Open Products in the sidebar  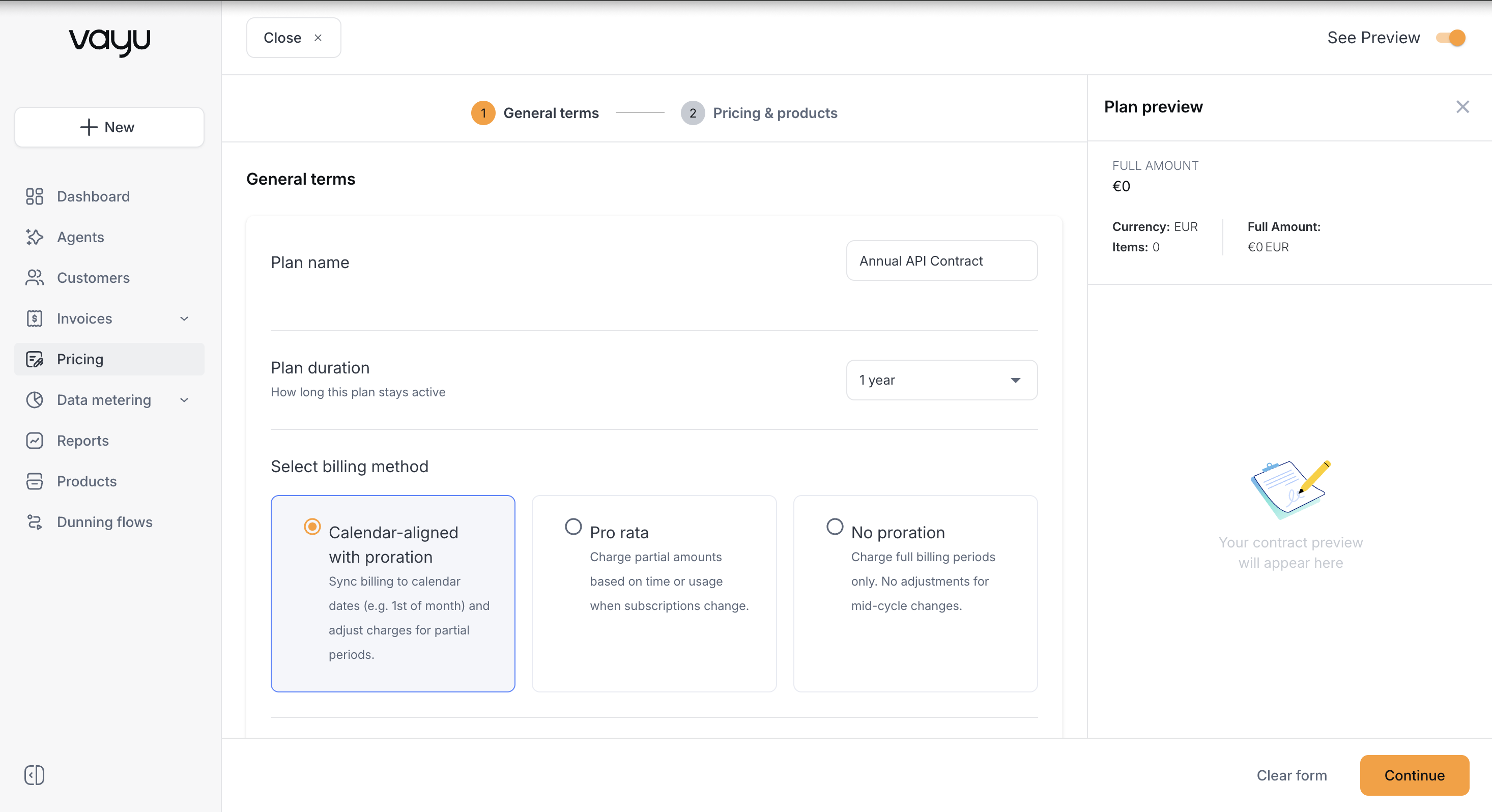tap(109, 481)
